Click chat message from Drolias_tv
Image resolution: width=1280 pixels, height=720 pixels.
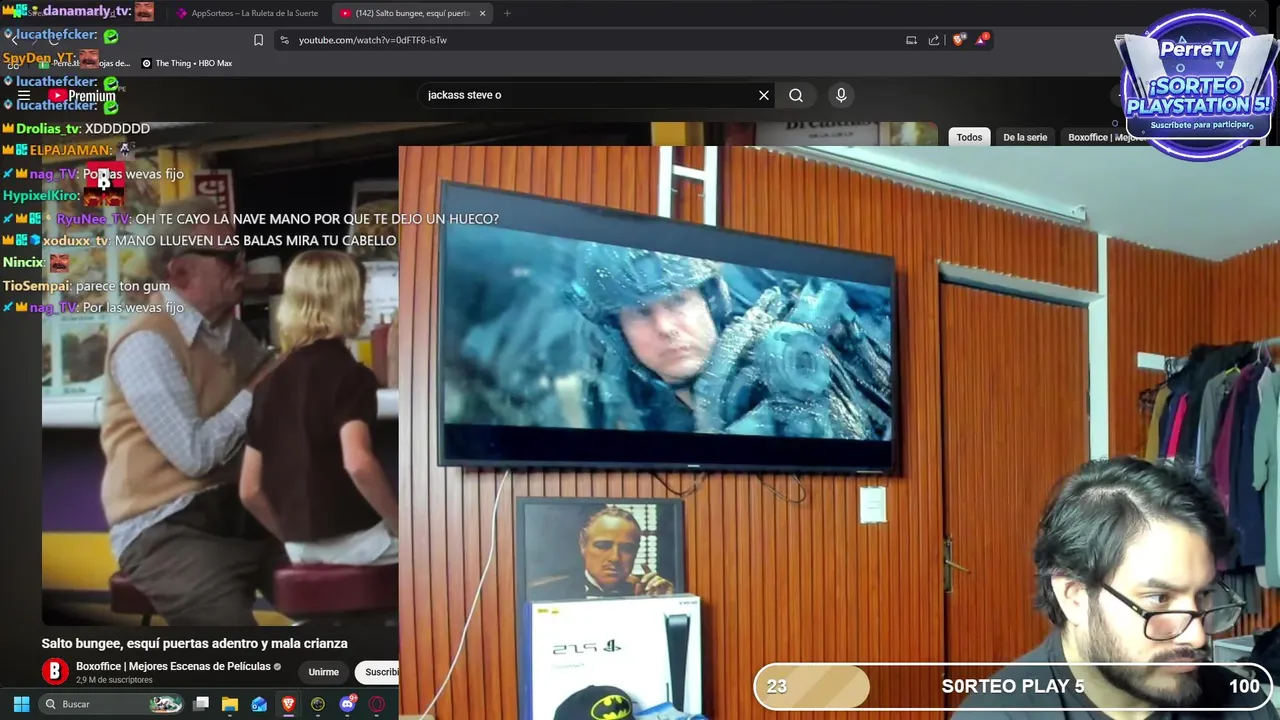click(x=76, y=129)
